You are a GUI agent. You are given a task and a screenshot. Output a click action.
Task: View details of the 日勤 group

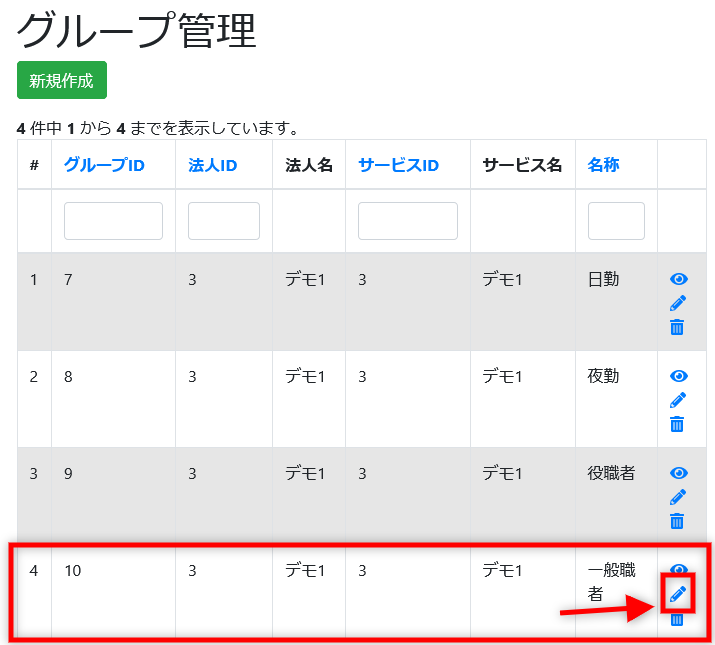pyautogui.click(x=678, y=279)
